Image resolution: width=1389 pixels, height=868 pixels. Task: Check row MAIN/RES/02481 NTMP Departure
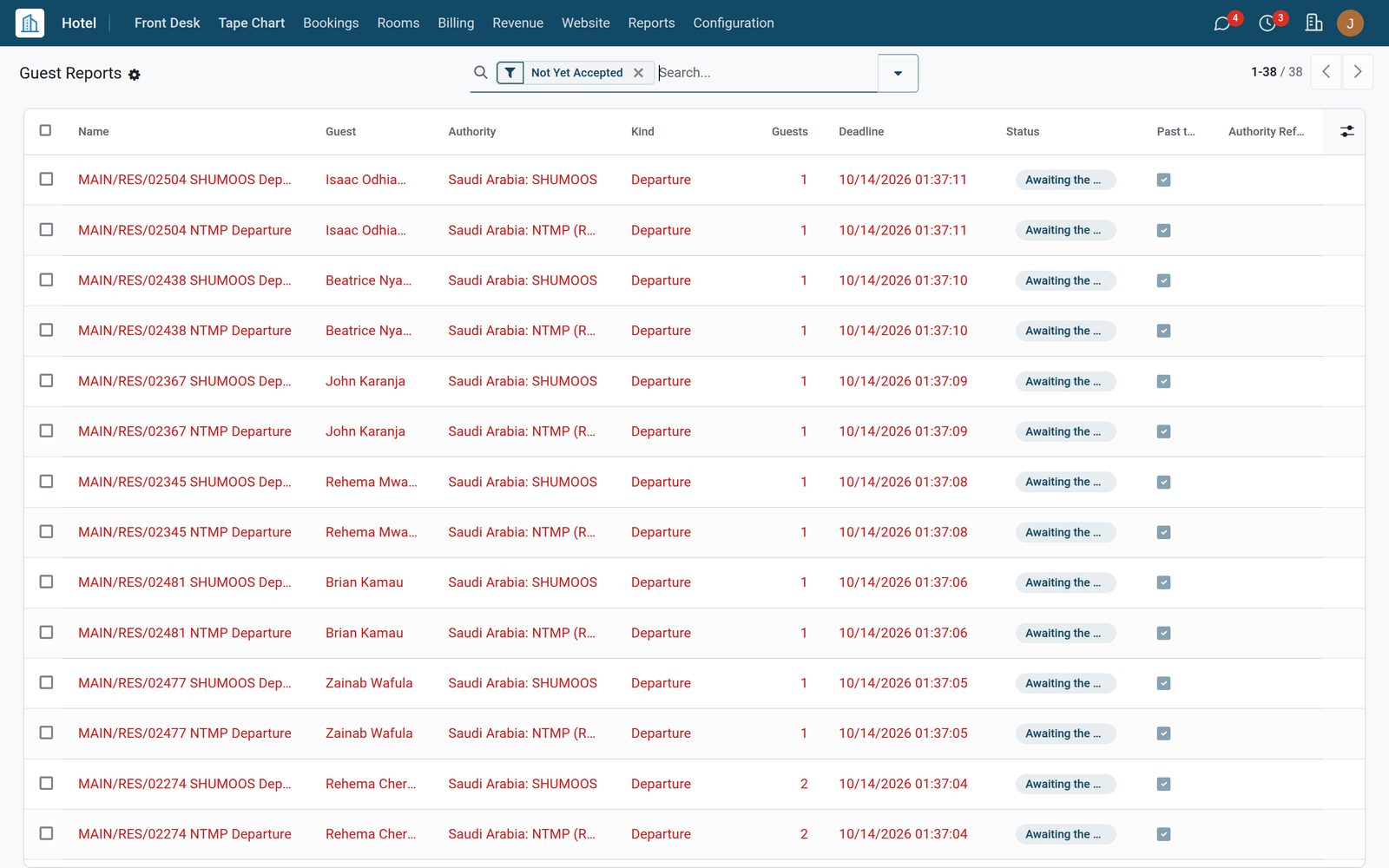(46, 633)
